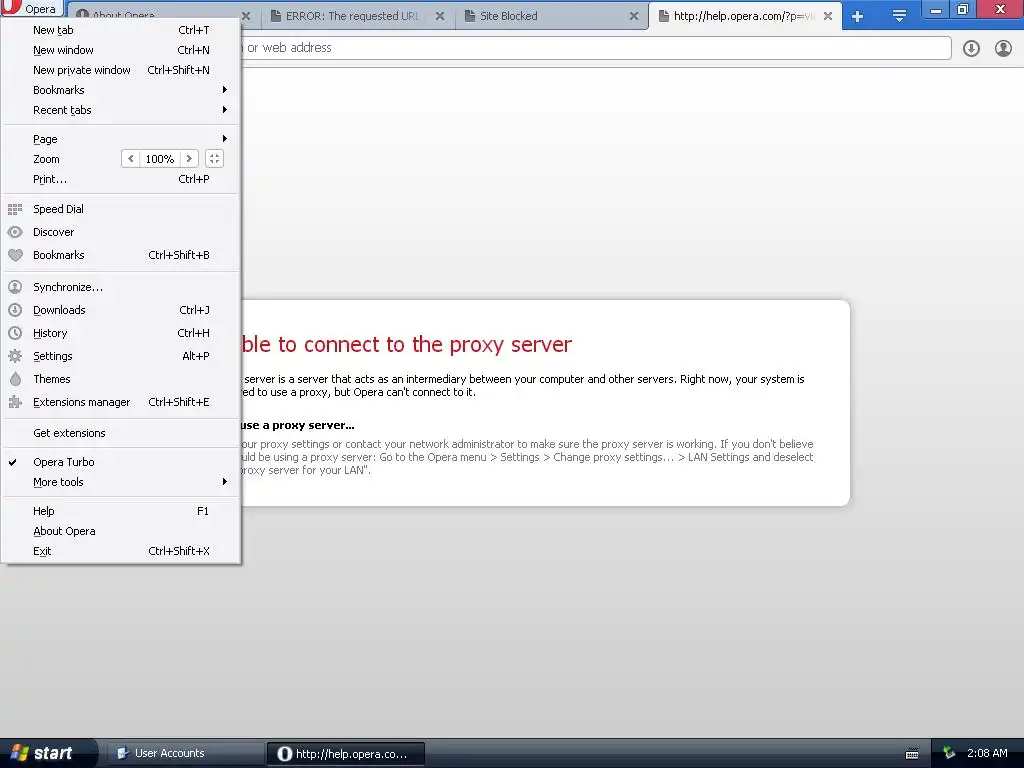The width and height of the screenshot is (1024, 768).
Task: Choose Exit from the Opera menu
Action: tap(121, 551)
